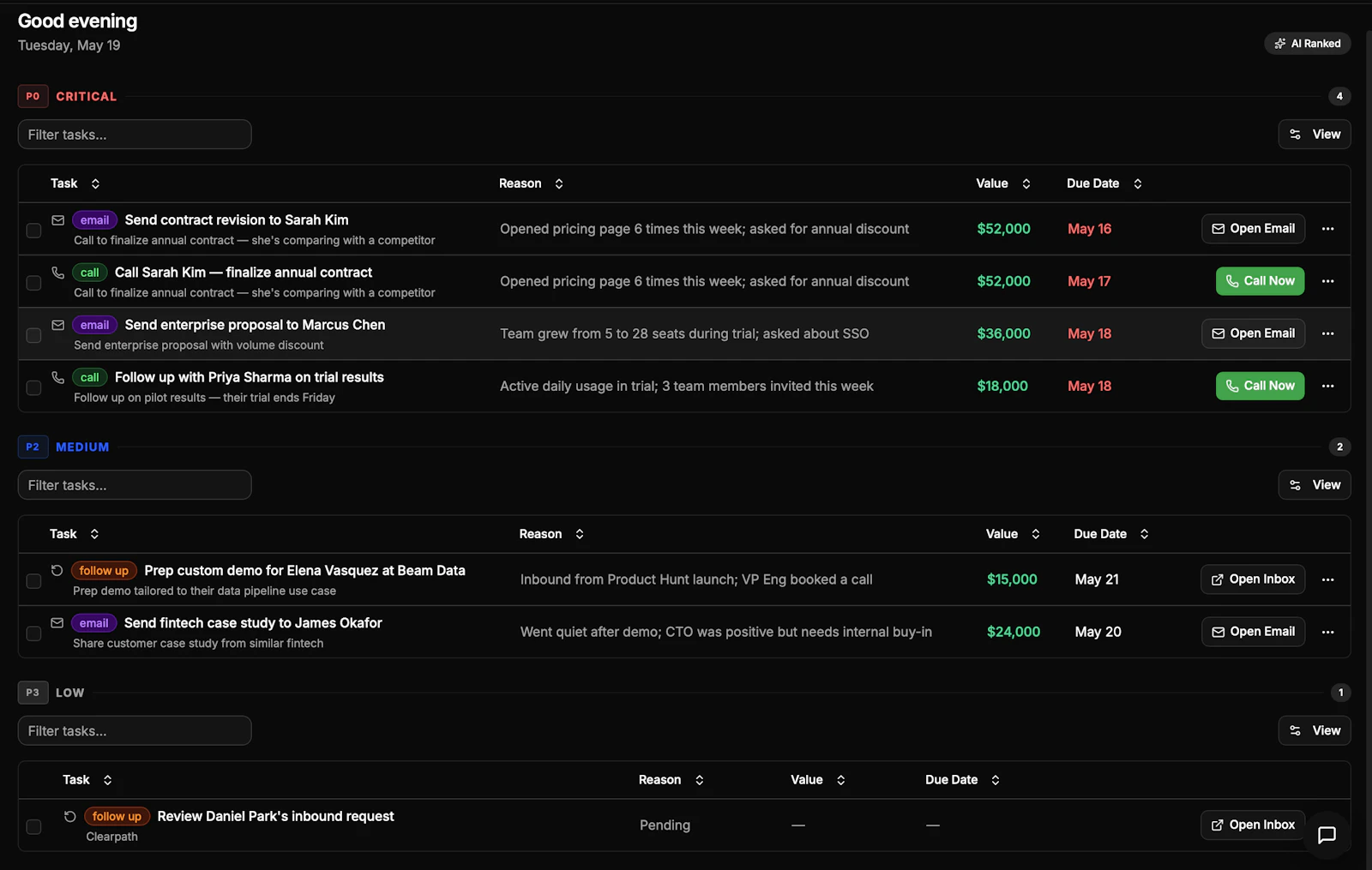Open the chat bubble icon
Viewport: 1372px width, 870px height.
(x=1327, y=834)
